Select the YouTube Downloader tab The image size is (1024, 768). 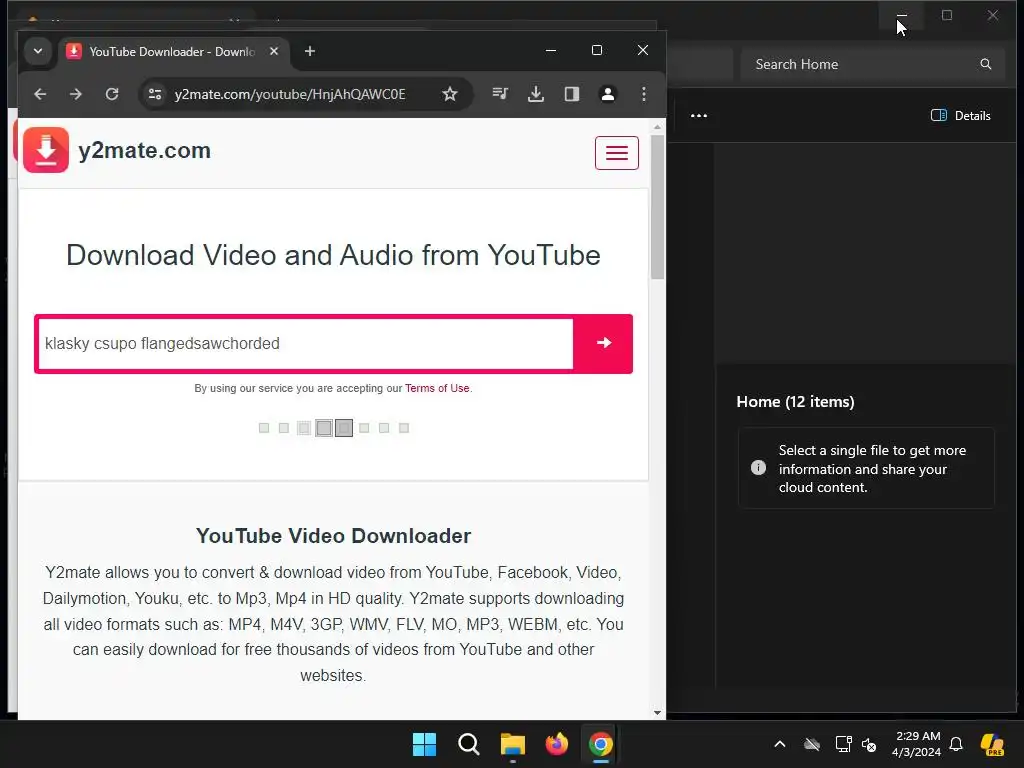pyautogui.click(x=173, y=51)
